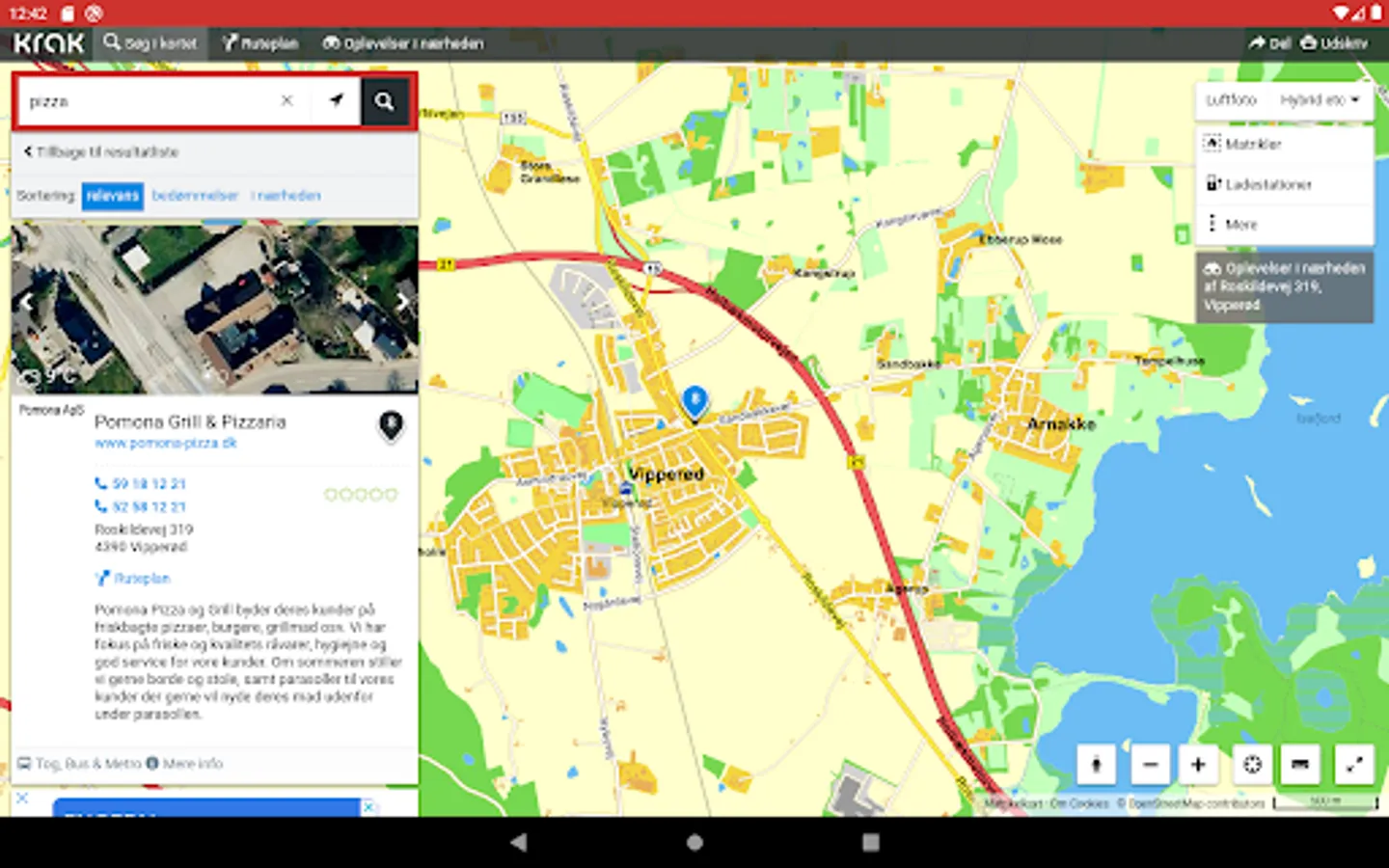Show next photo with right arrow
Viewport: 1389px width, 868px height.
click(x=402, y=301)
